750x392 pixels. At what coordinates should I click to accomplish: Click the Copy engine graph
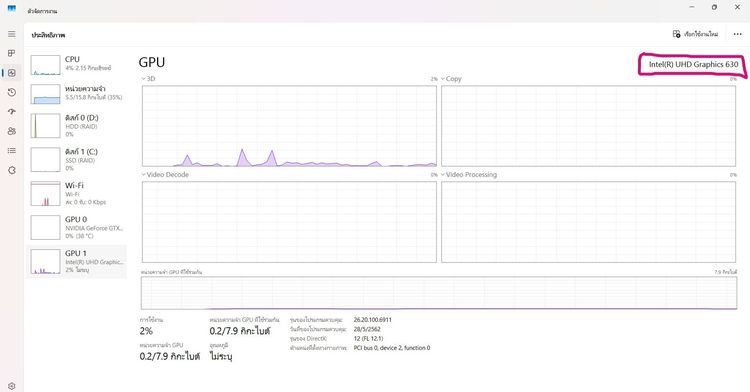[x=588, y=126]
